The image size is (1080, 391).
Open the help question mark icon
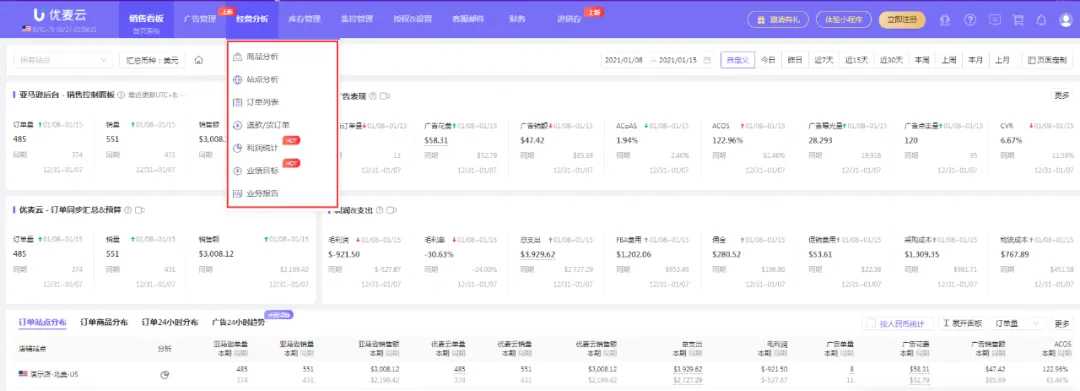[970, 20]
